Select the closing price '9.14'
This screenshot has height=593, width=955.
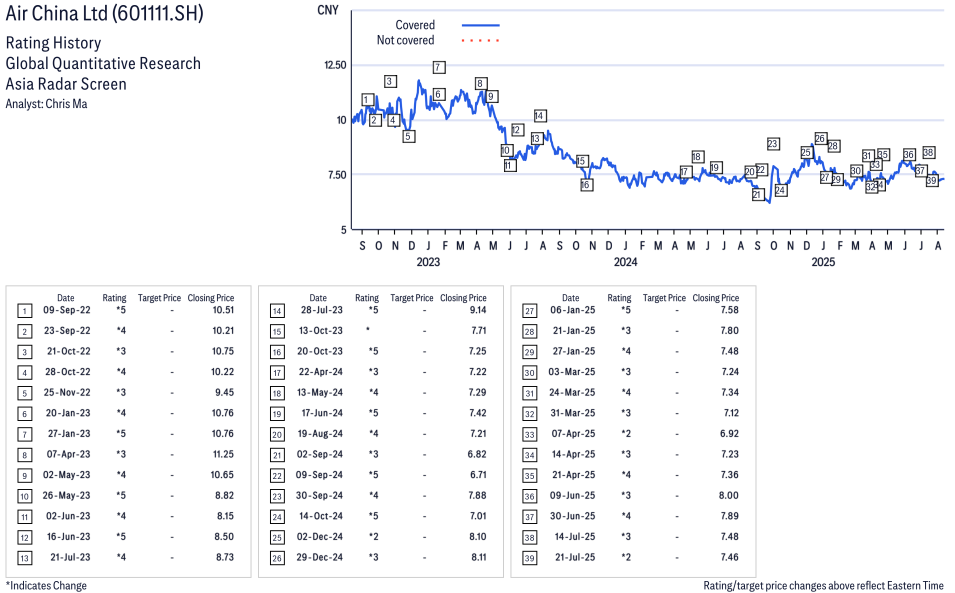pos(477,310)
